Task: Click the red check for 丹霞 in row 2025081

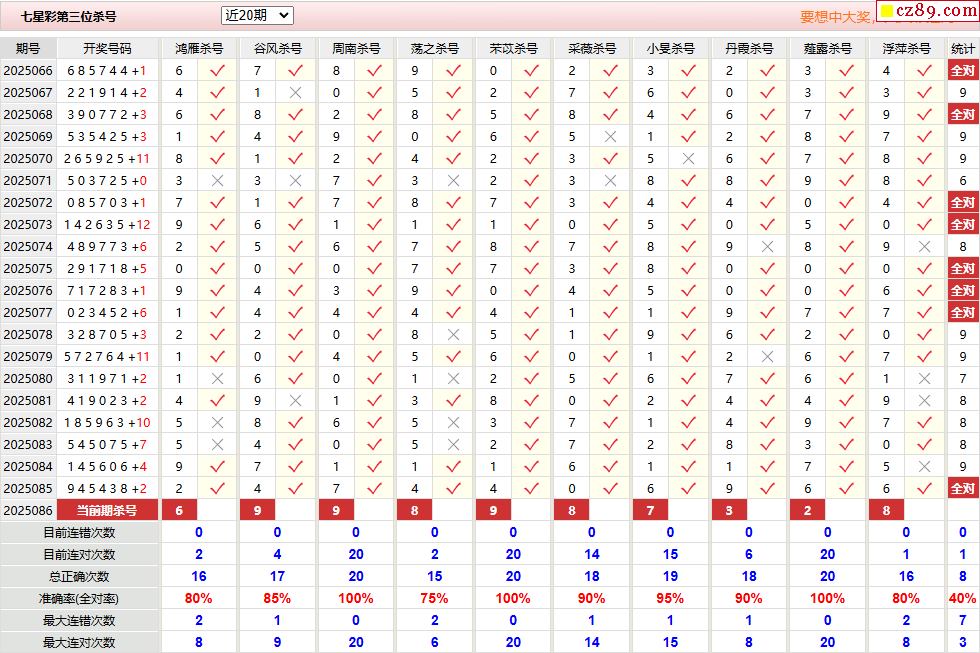Action: pos(768,401)
